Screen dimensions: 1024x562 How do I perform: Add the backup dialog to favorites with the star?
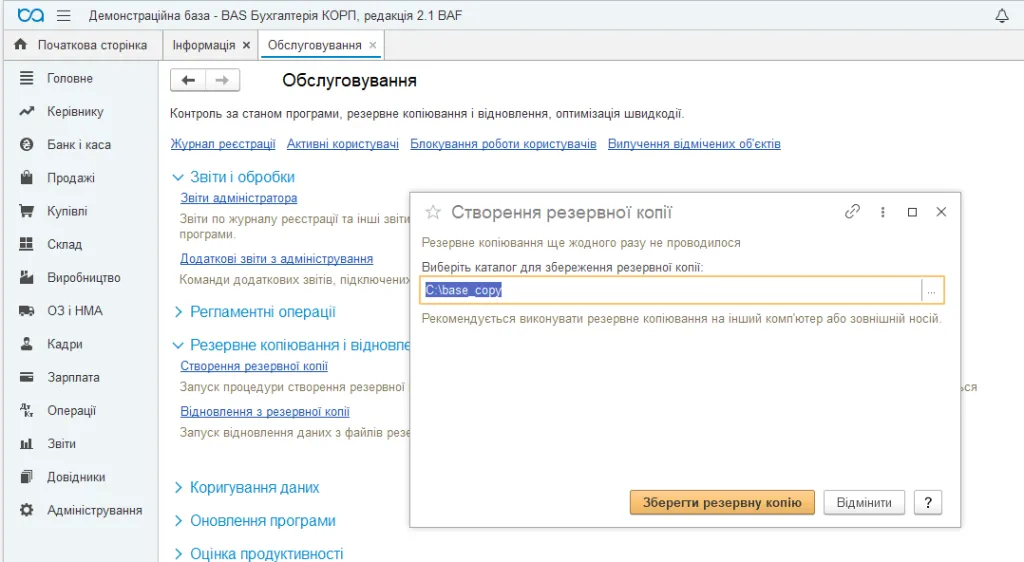(x=433, y=212)
